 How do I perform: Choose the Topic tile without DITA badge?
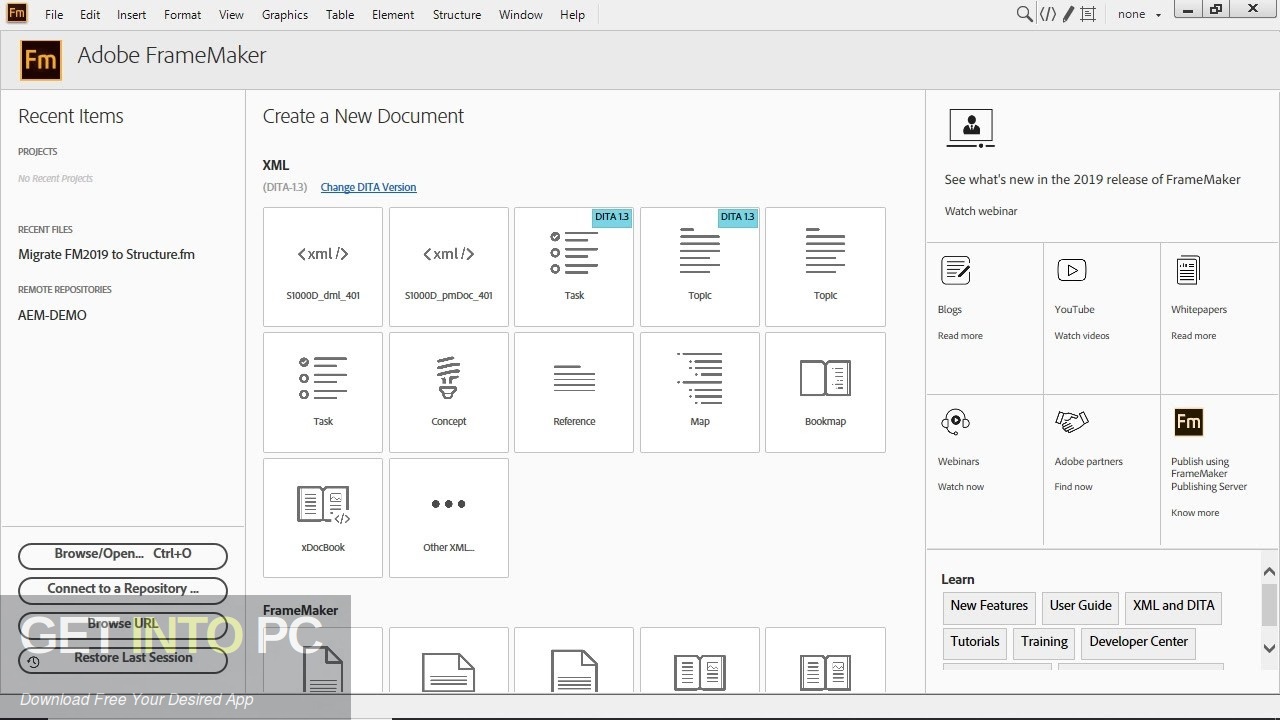coord(825,267)
